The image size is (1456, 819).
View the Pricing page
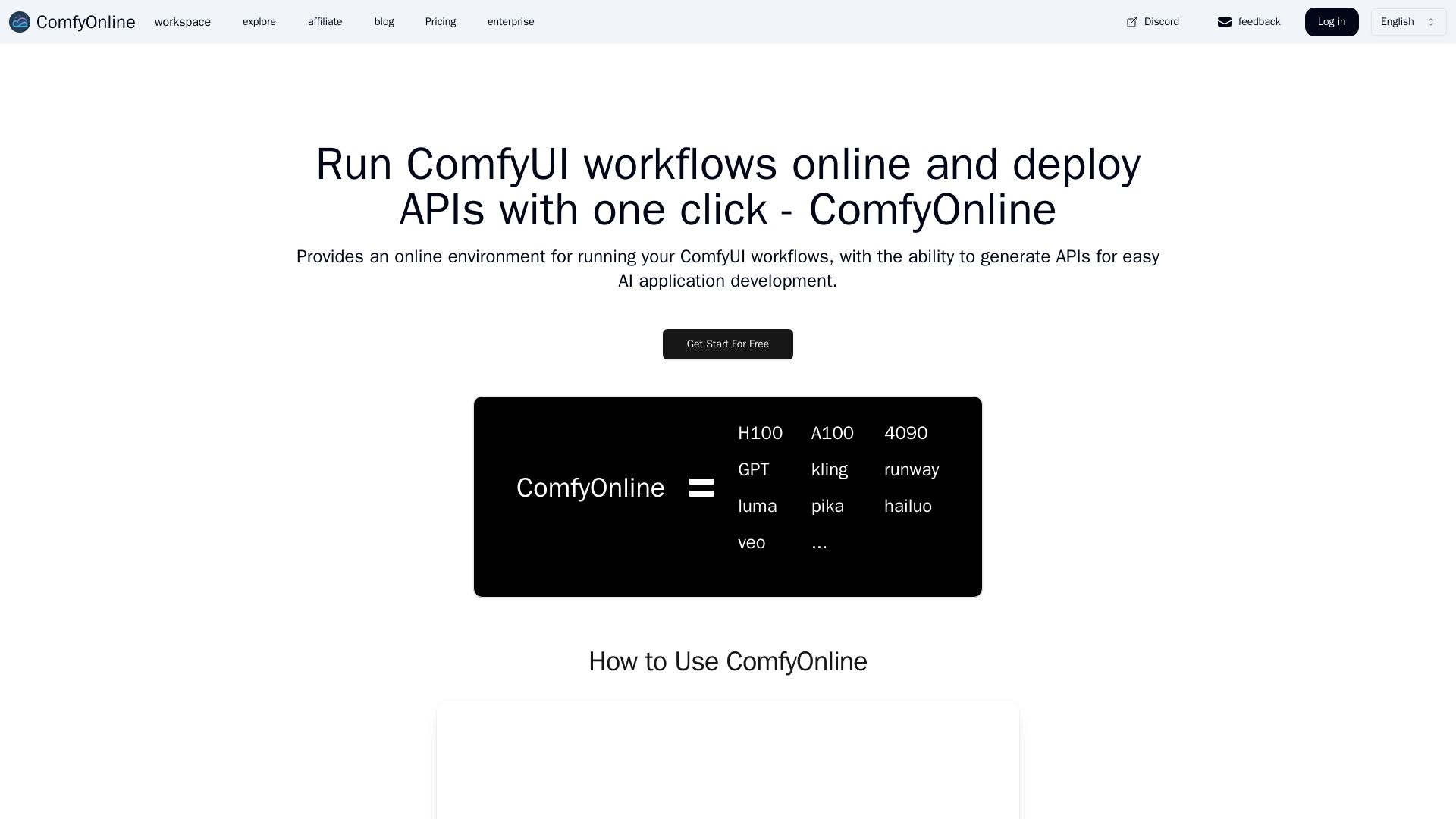[x=441, y=22]
